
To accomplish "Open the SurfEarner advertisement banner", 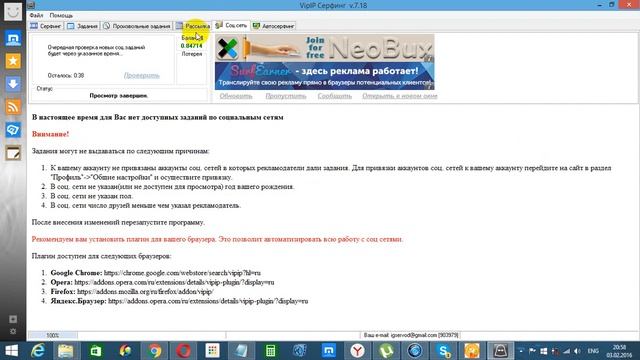I will click(x=324, y=76).
